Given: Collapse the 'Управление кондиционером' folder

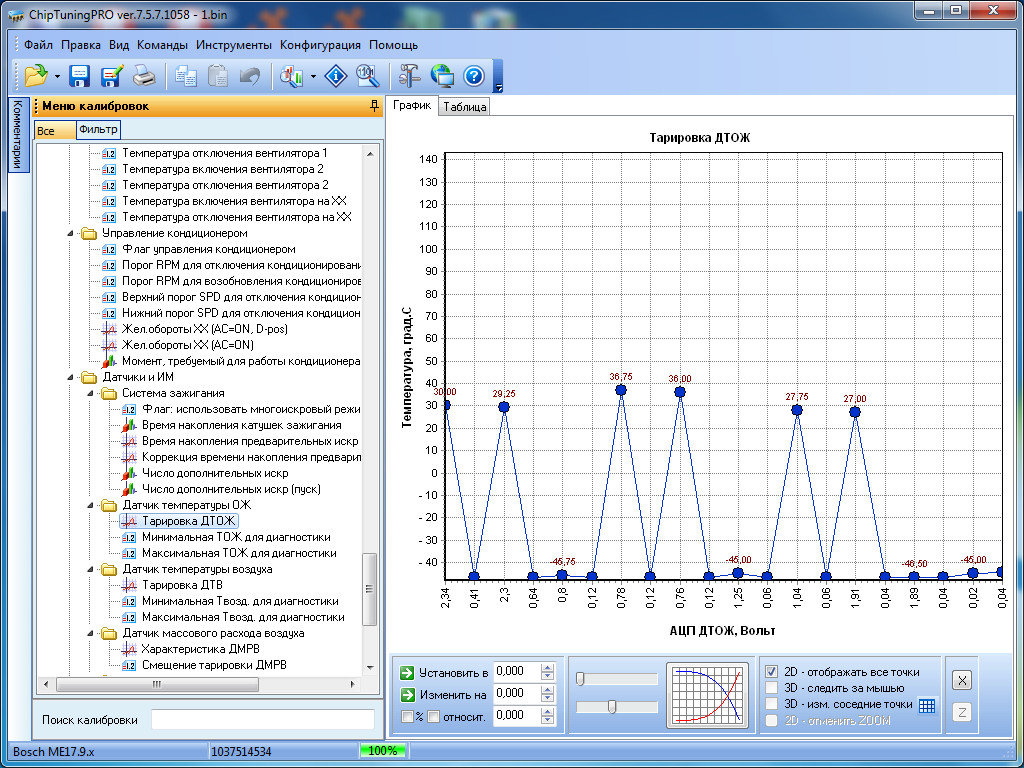Looking at the screenshot, I should [71, 233].
